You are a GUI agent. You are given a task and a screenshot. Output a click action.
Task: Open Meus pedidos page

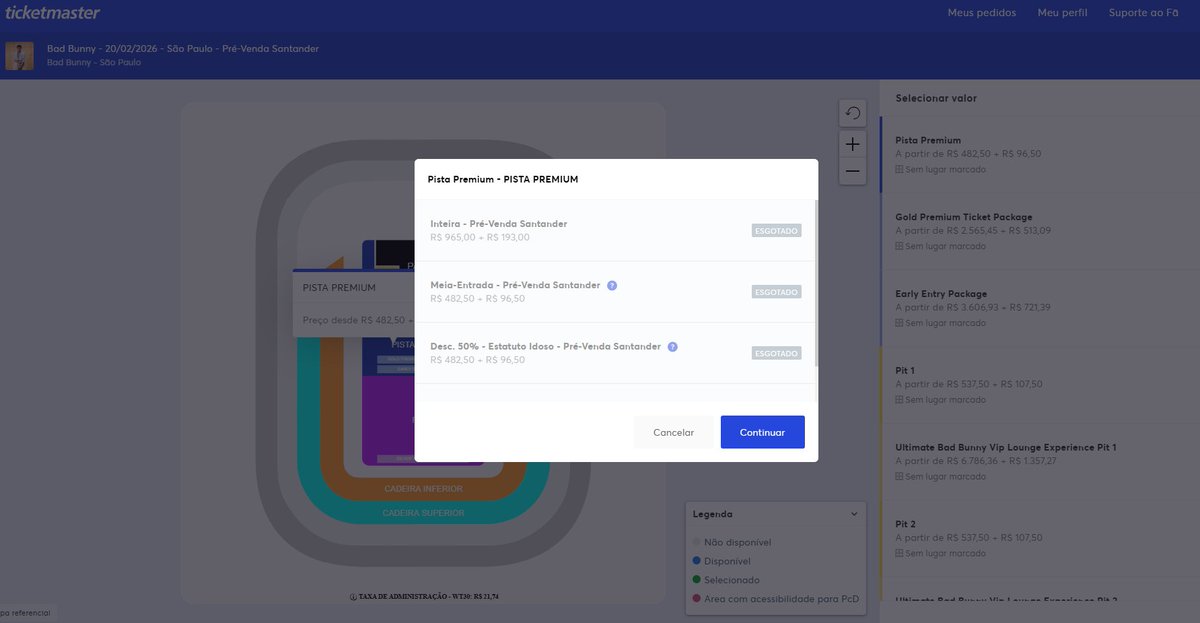click(981, 13)
